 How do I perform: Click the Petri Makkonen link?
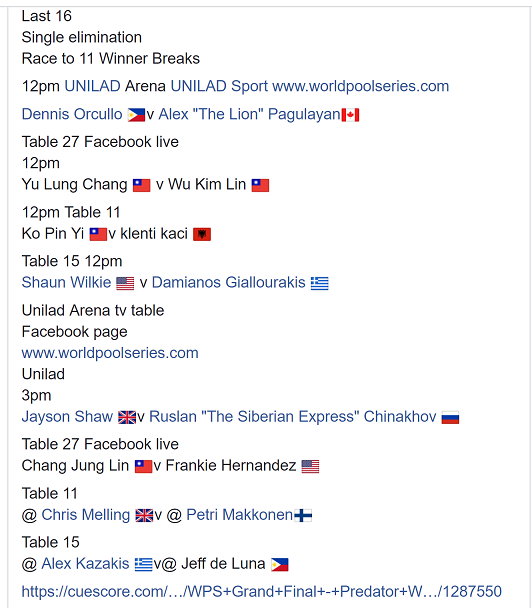[x=240, y=515]
